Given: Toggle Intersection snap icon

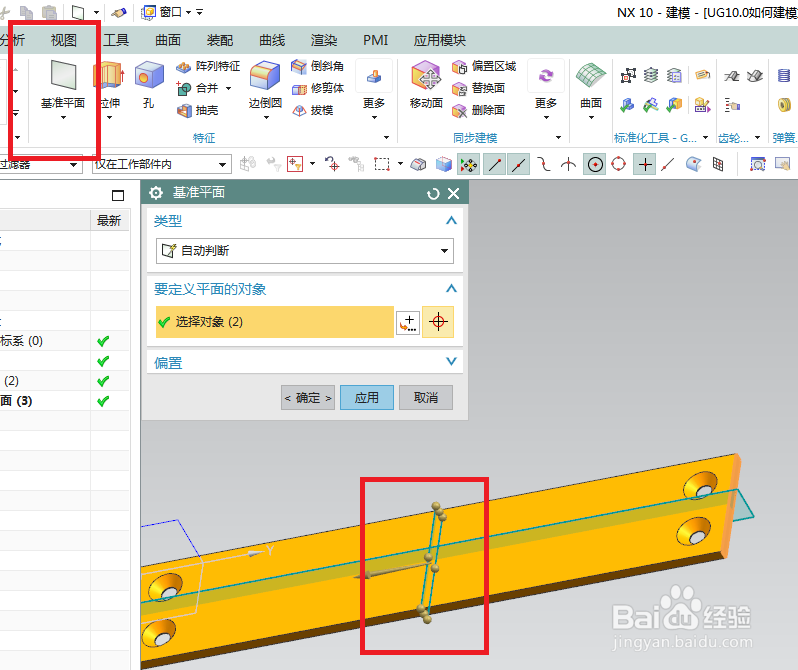Looking at the screenshot, I should (568, 164).
